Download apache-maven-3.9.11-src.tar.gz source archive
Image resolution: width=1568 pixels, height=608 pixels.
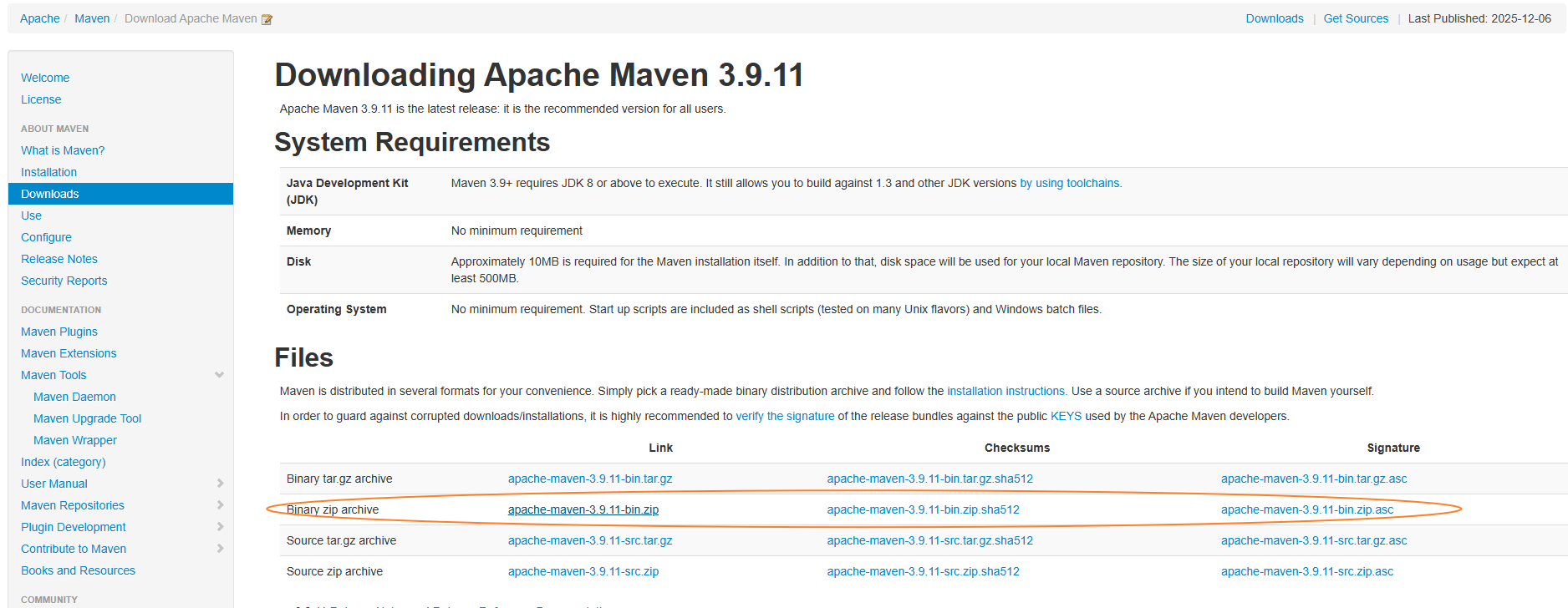click(x=590, y=540)
